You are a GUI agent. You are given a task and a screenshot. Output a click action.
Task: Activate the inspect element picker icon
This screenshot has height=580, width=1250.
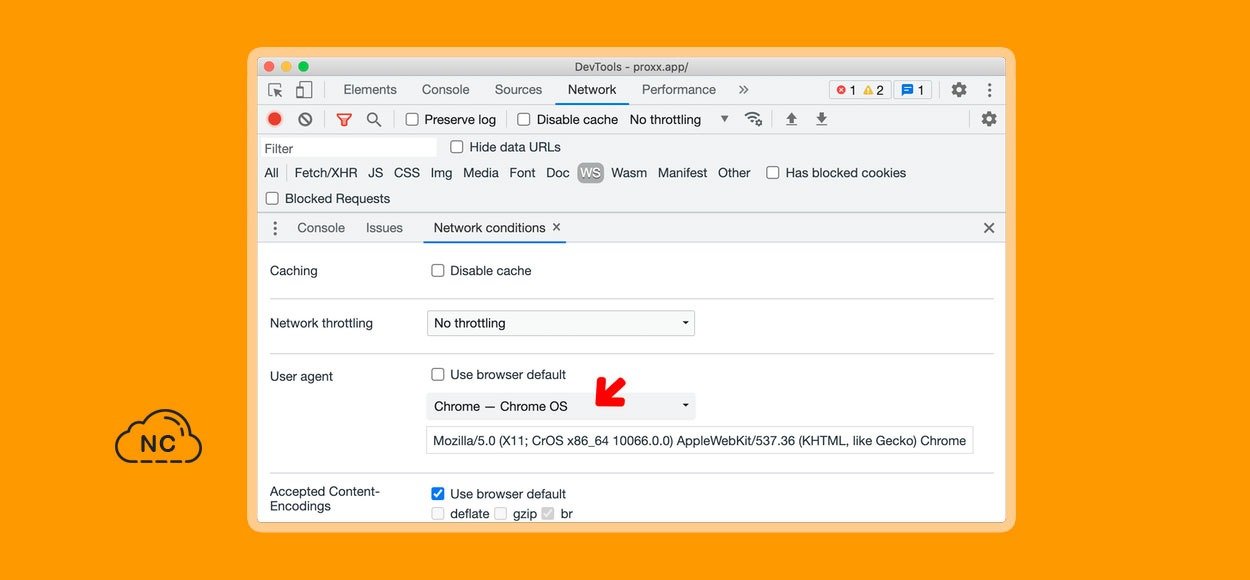(x=275, y=90)
